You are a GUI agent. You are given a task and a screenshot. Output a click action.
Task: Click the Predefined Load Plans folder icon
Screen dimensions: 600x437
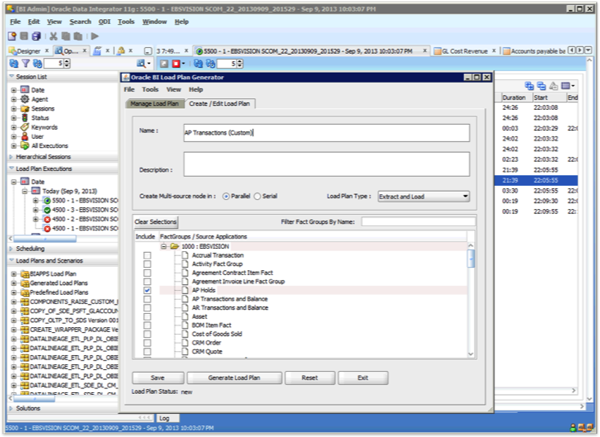point(25,292)
